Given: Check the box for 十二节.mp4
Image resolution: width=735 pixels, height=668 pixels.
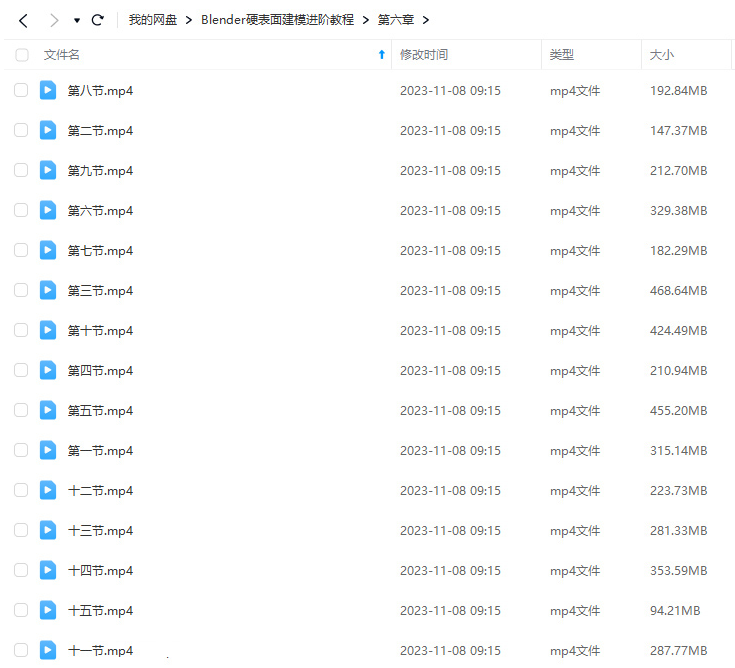Looking at the screenshot, I should [21, 490].
